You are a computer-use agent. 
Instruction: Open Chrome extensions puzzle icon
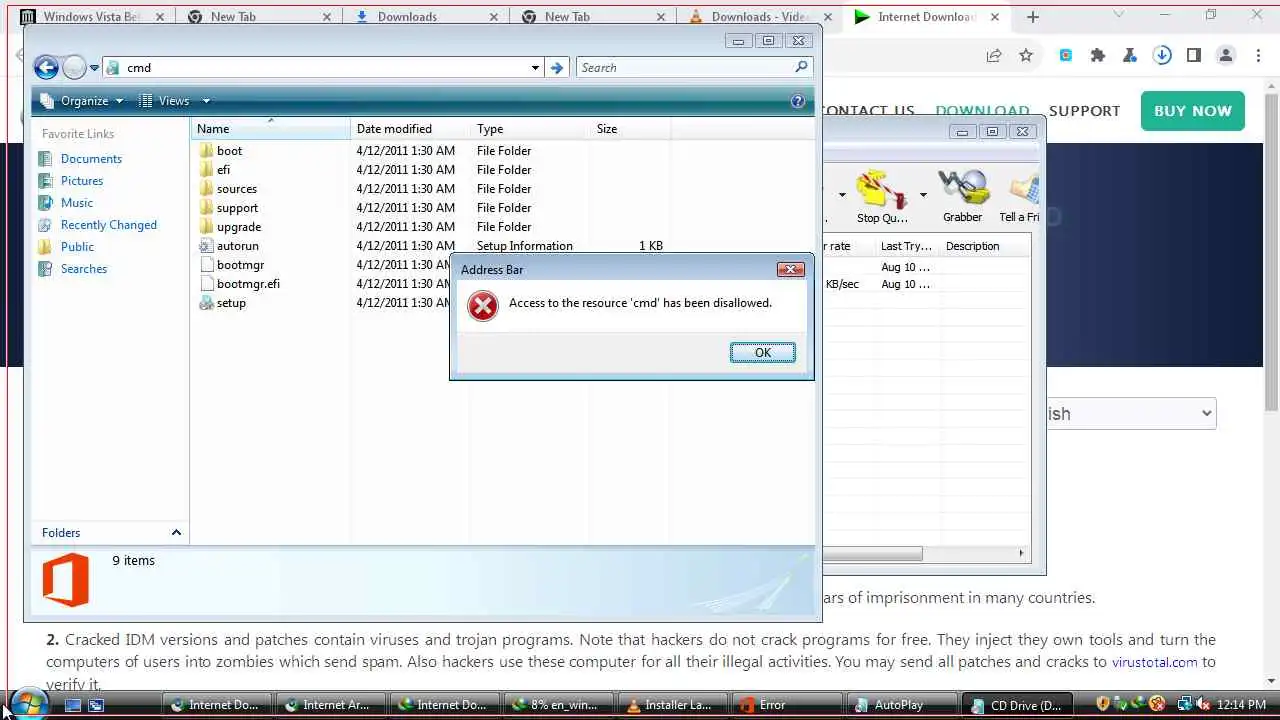1098,56
